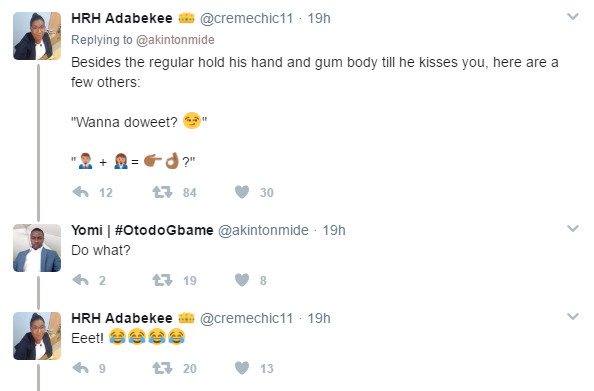Like the 'Do what?' tweet

[x=242, y=280]
